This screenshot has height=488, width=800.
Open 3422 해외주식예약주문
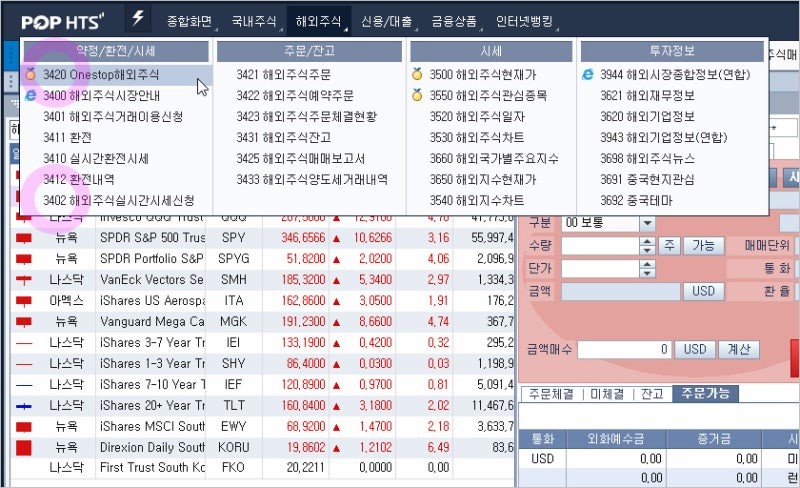(295, 95)
